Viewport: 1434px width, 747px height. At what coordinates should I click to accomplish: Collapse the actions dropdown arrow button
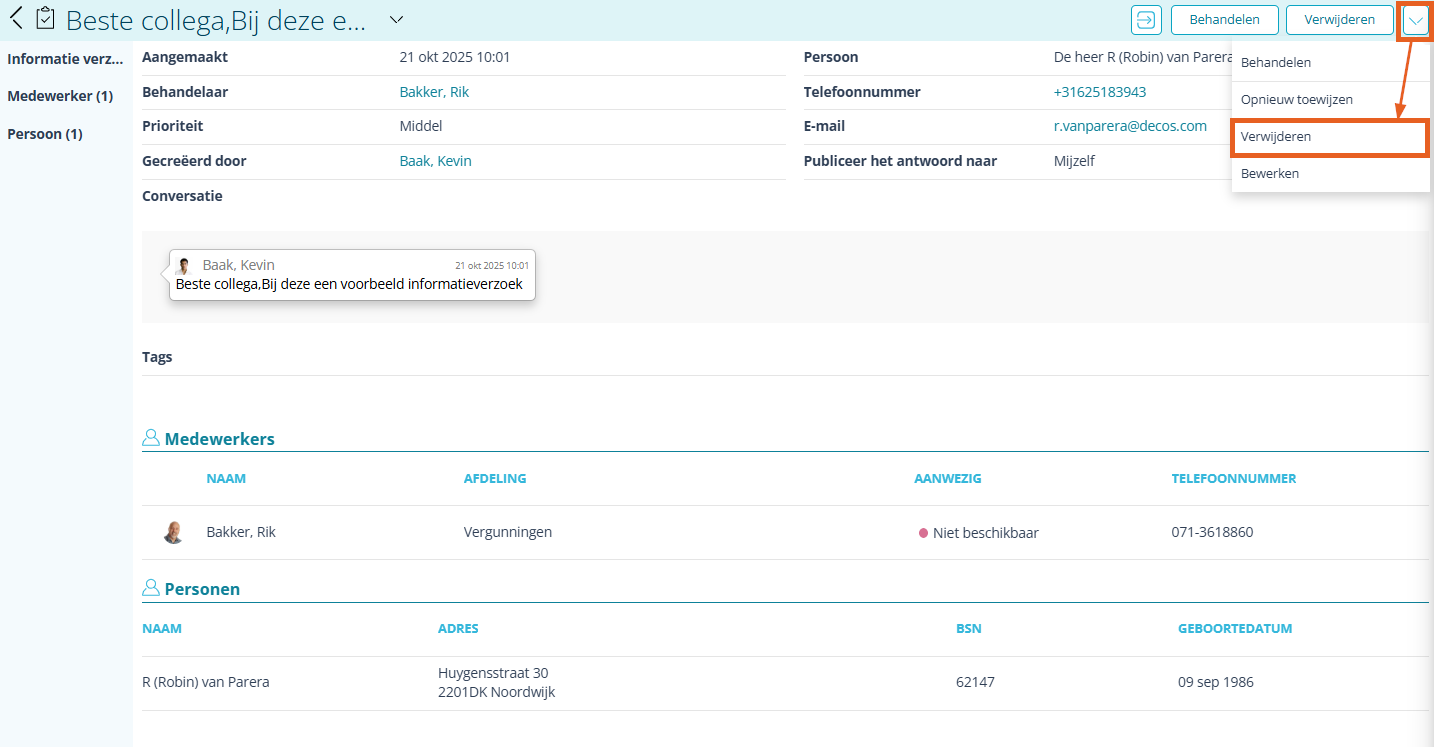click(x=1415, y=20)
